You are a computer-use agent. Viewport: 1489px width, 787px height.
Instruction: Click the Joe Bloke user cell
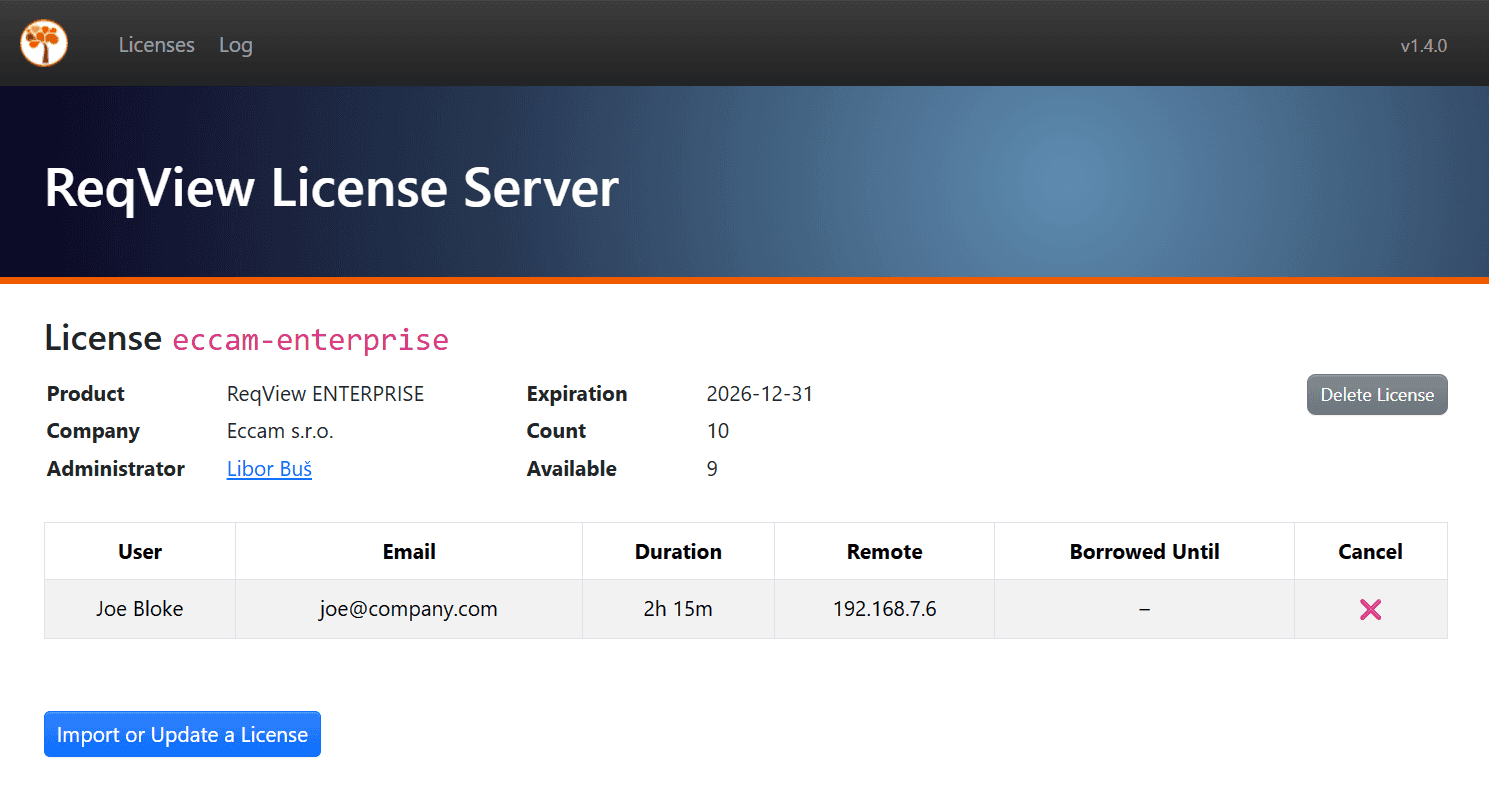tap(140, 609)
